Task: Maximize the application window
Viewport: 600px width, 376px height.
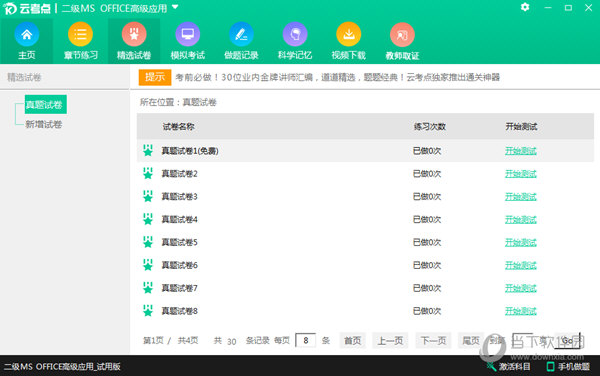Action: click(568, 8)
